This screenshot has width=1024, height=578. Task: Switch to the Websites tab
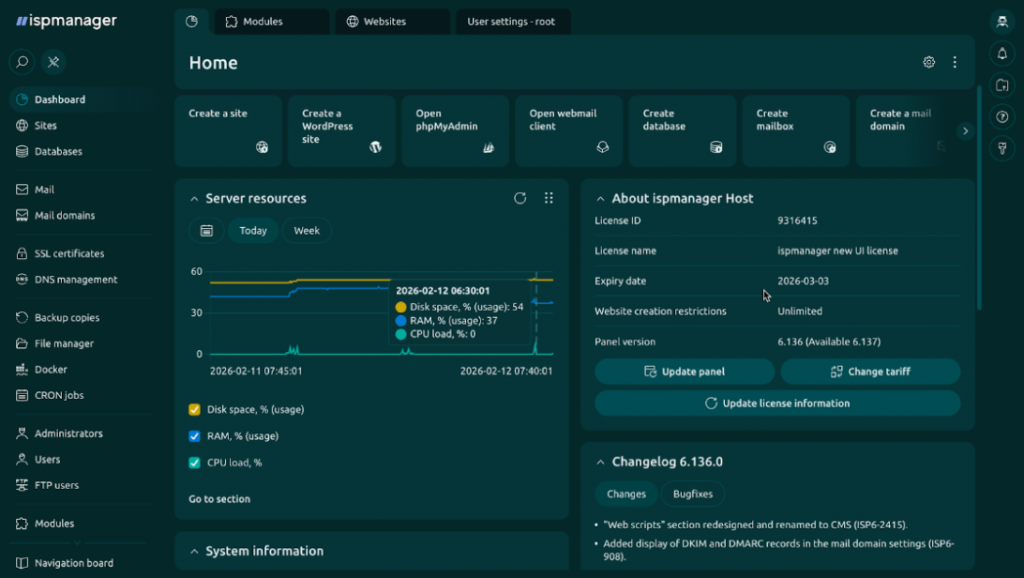point(392,22)
